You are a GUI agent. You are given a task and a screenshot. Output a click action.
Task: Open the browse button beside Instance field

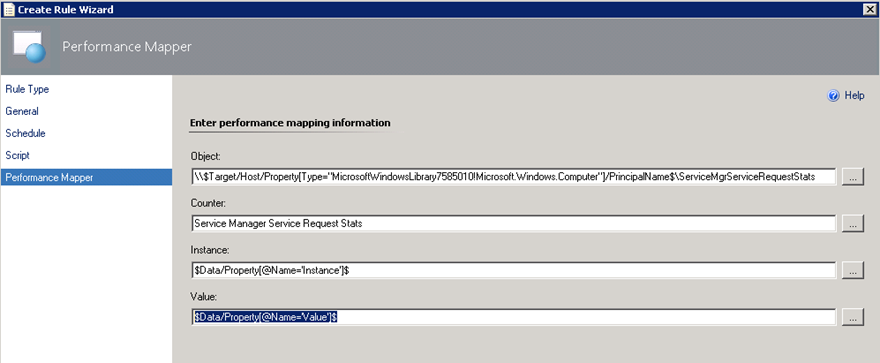(x=852, y=270)
